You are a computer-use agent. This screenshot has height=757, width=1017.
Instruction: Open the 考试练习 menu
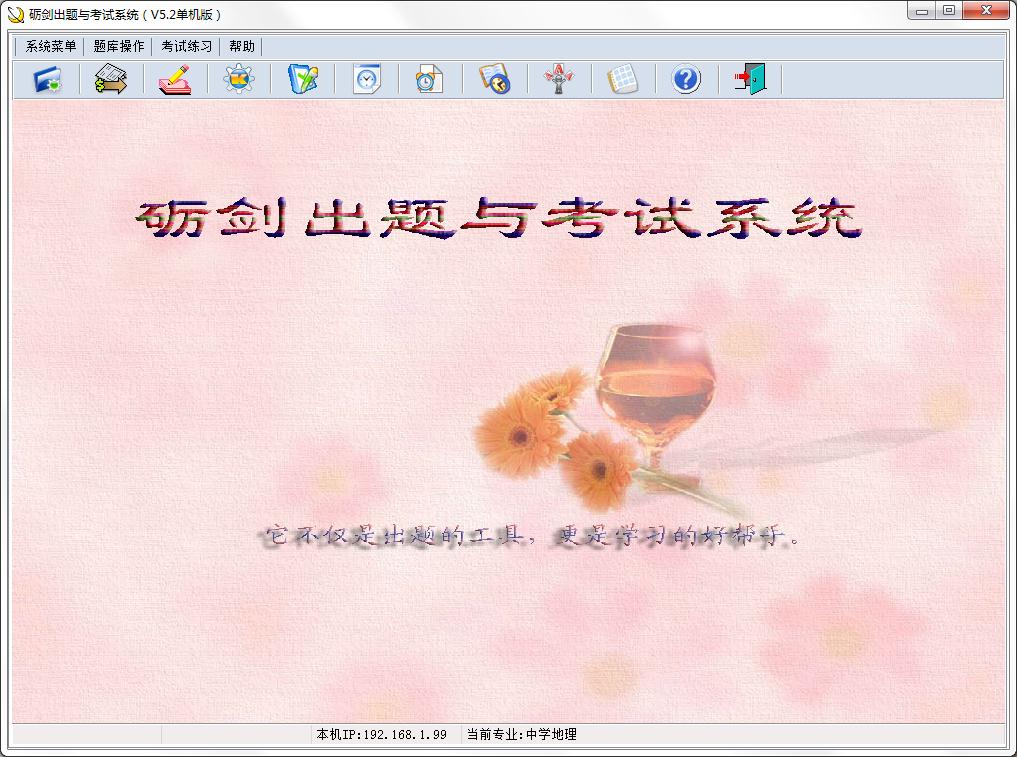pyautogui.click(x=187, y=46)
